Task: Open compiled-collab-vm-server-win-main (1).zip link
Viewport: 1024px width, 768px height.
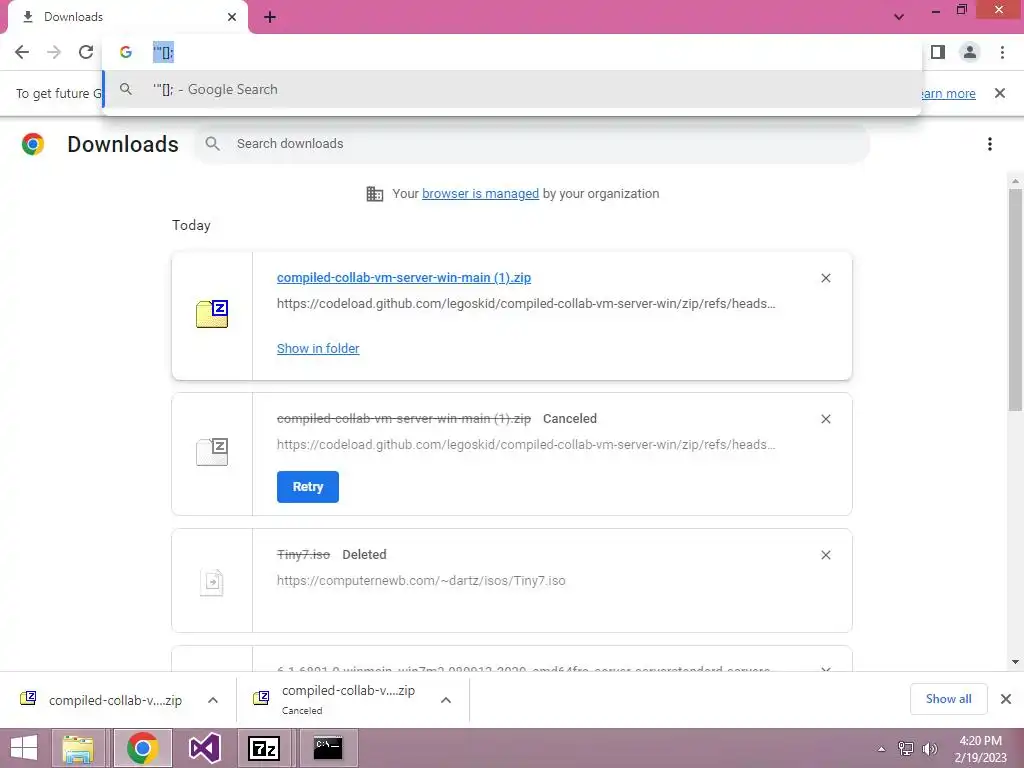Action: pyautogui.click(x=404, y=278)
